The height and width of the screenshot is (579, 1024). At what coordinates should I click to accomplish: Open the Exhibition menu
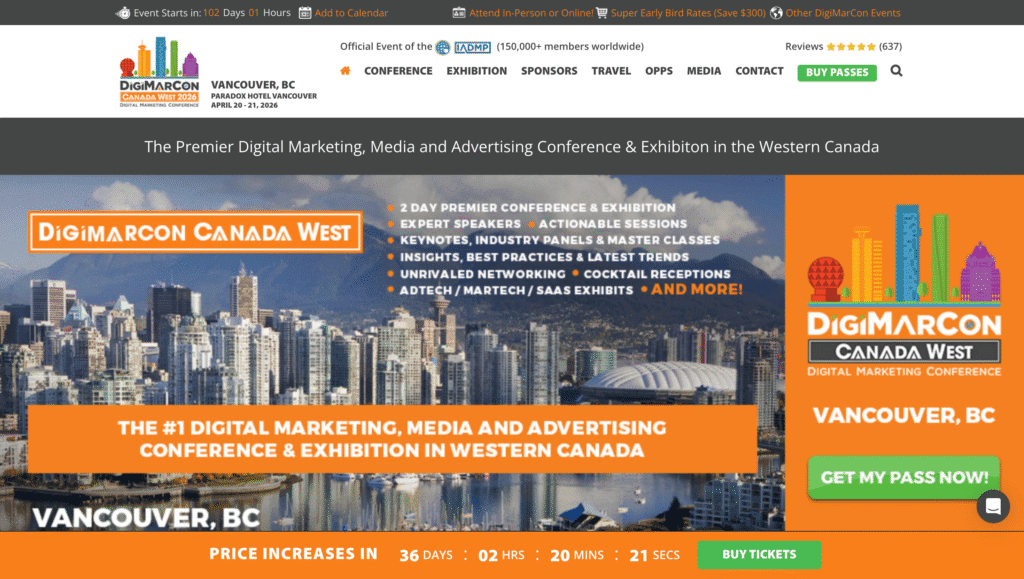pyautogui.click(x=476, y=71)
